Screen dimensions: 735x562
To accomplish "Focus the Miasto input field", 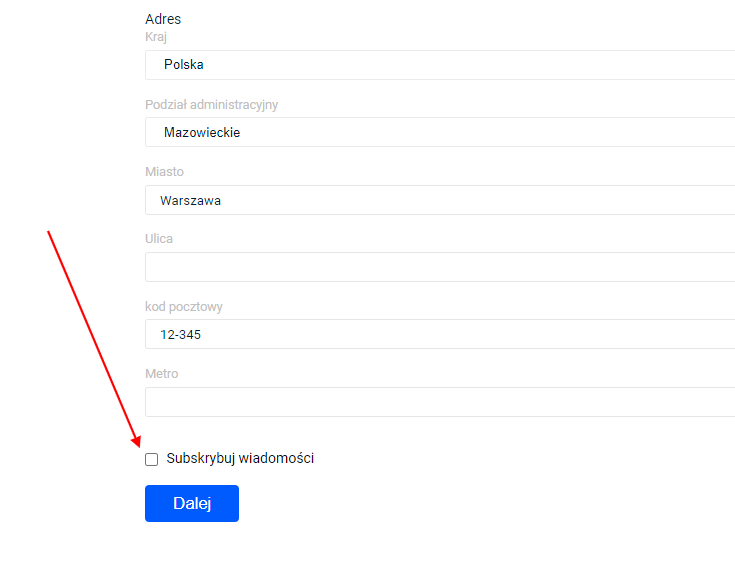I will click(440, 200).
